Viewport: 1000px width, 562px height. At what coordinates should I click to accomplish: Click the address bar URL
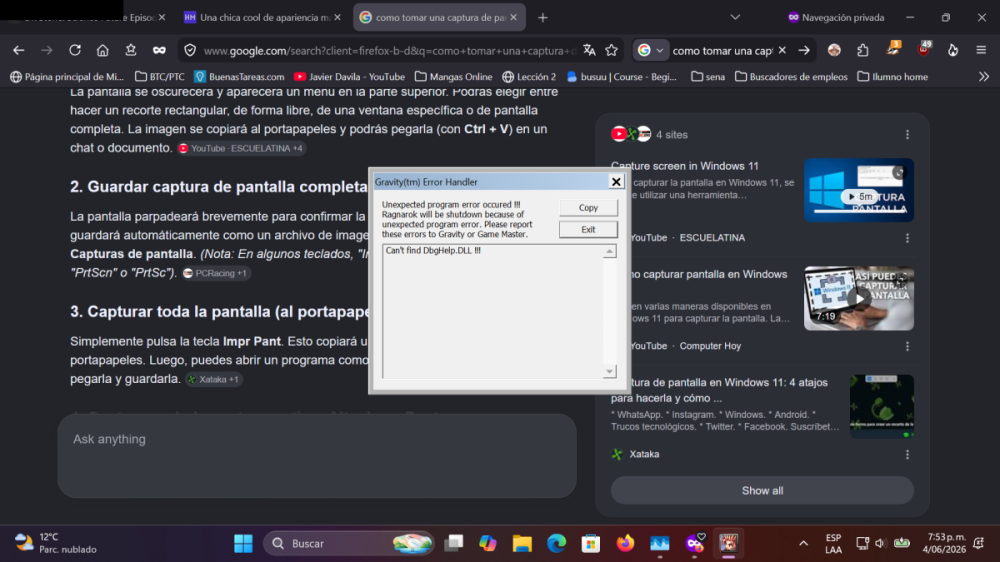point(390,51)
